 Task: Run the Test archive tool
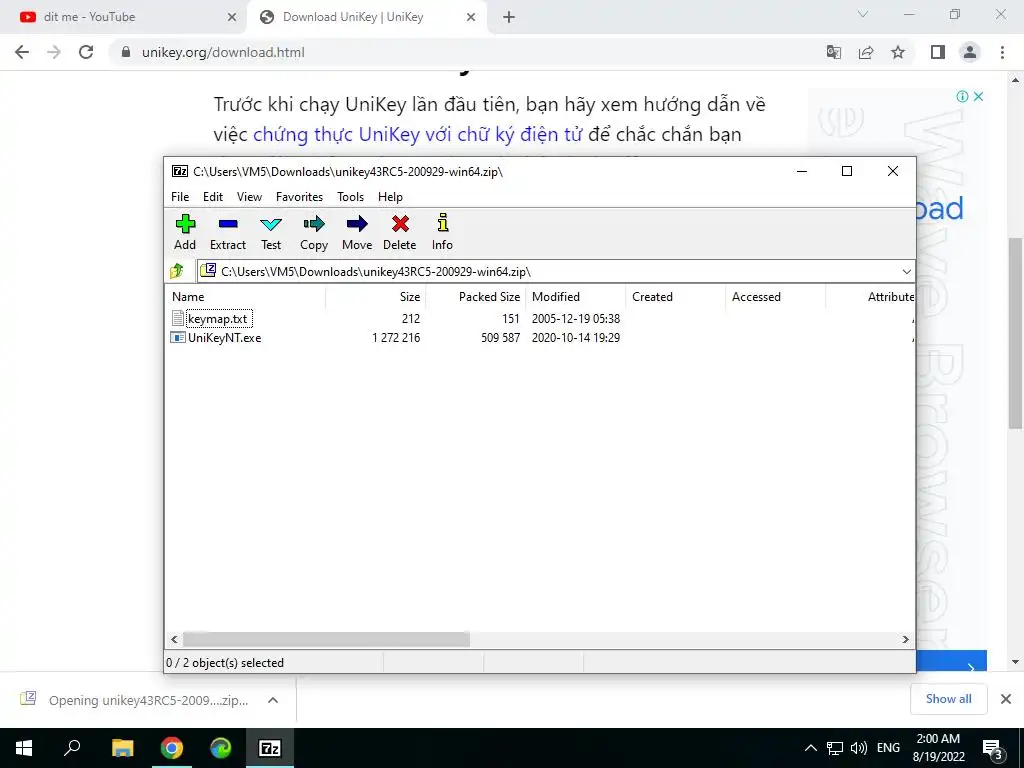click(271, 224)
